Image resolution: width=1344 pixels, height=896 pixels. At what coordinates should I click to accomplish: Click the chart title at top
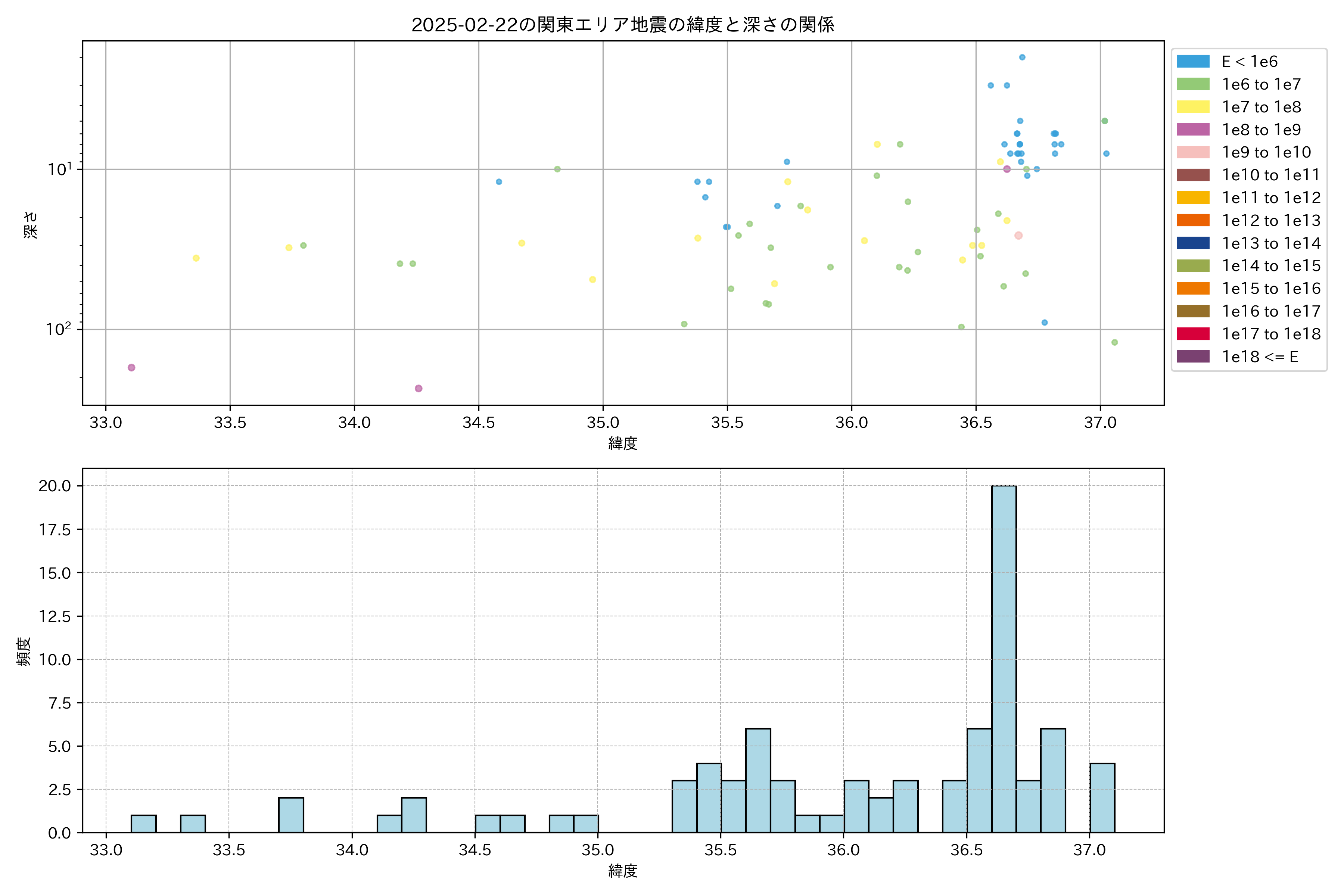pos(623,25)
